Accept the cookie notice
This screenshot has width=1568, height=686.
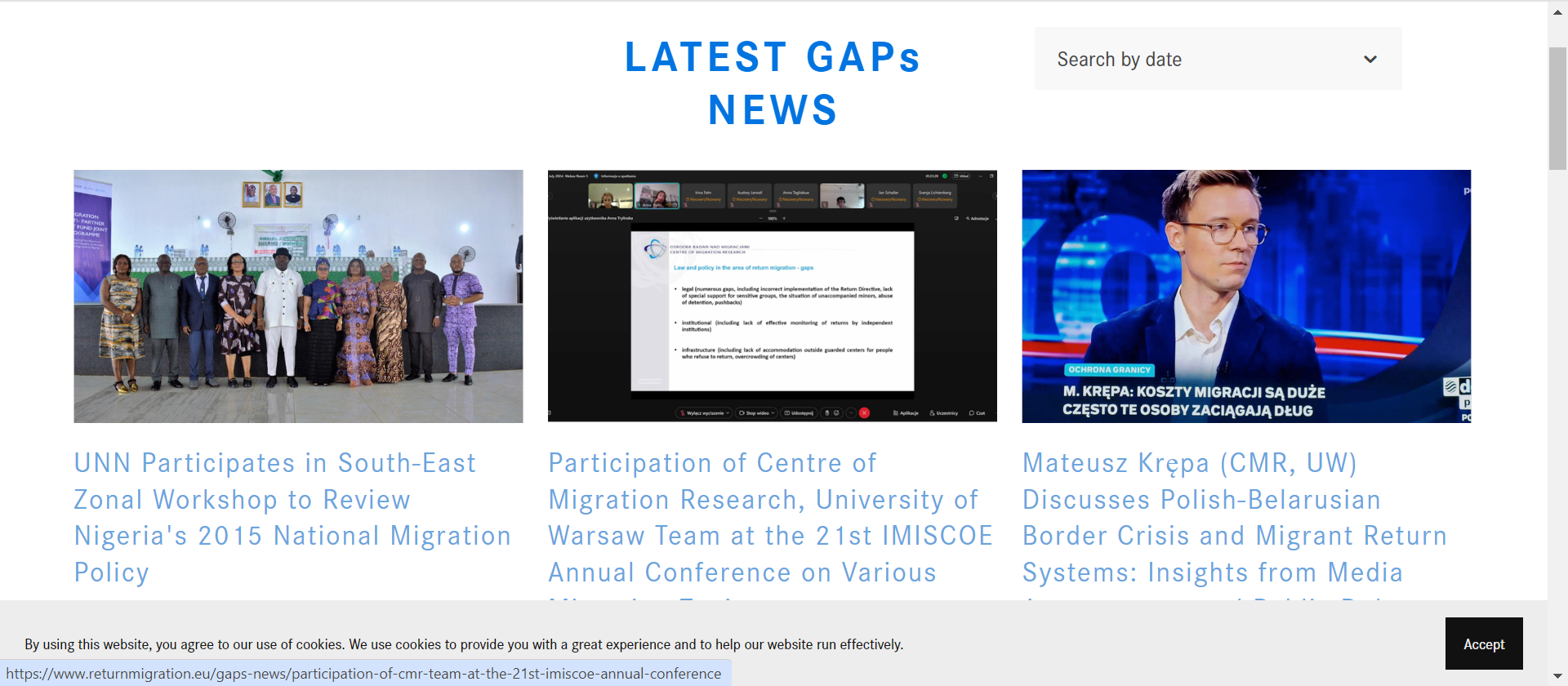[1483, 644]
